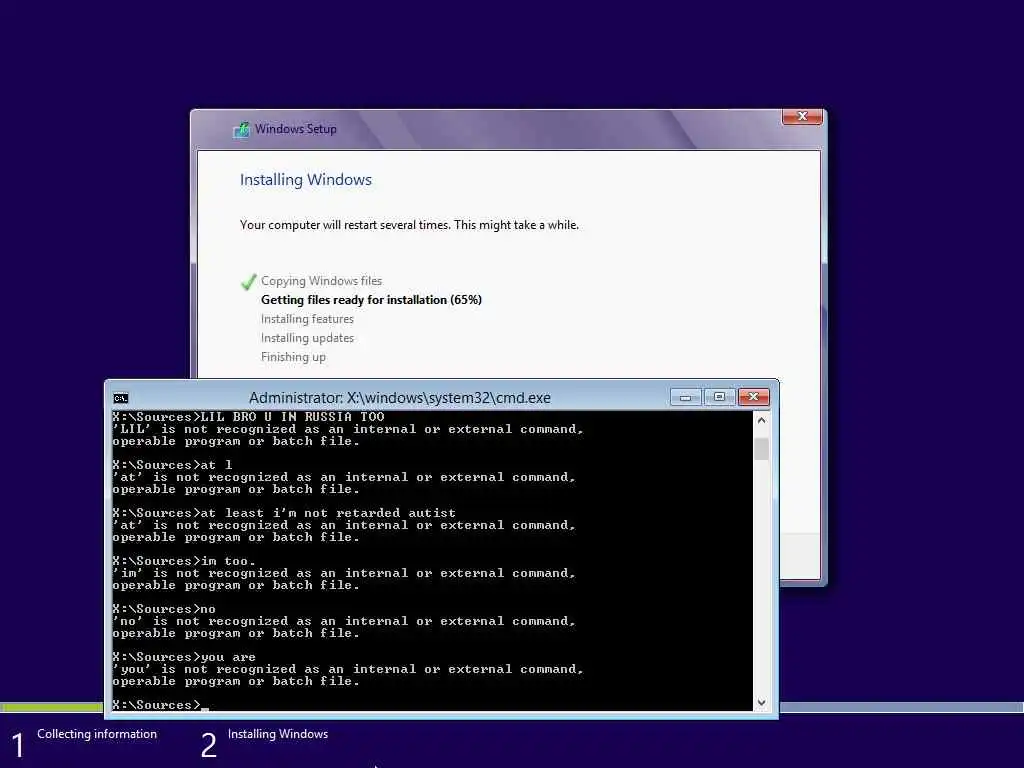Click 'Finishing up' step text
1024x768 pixels.
293,357
